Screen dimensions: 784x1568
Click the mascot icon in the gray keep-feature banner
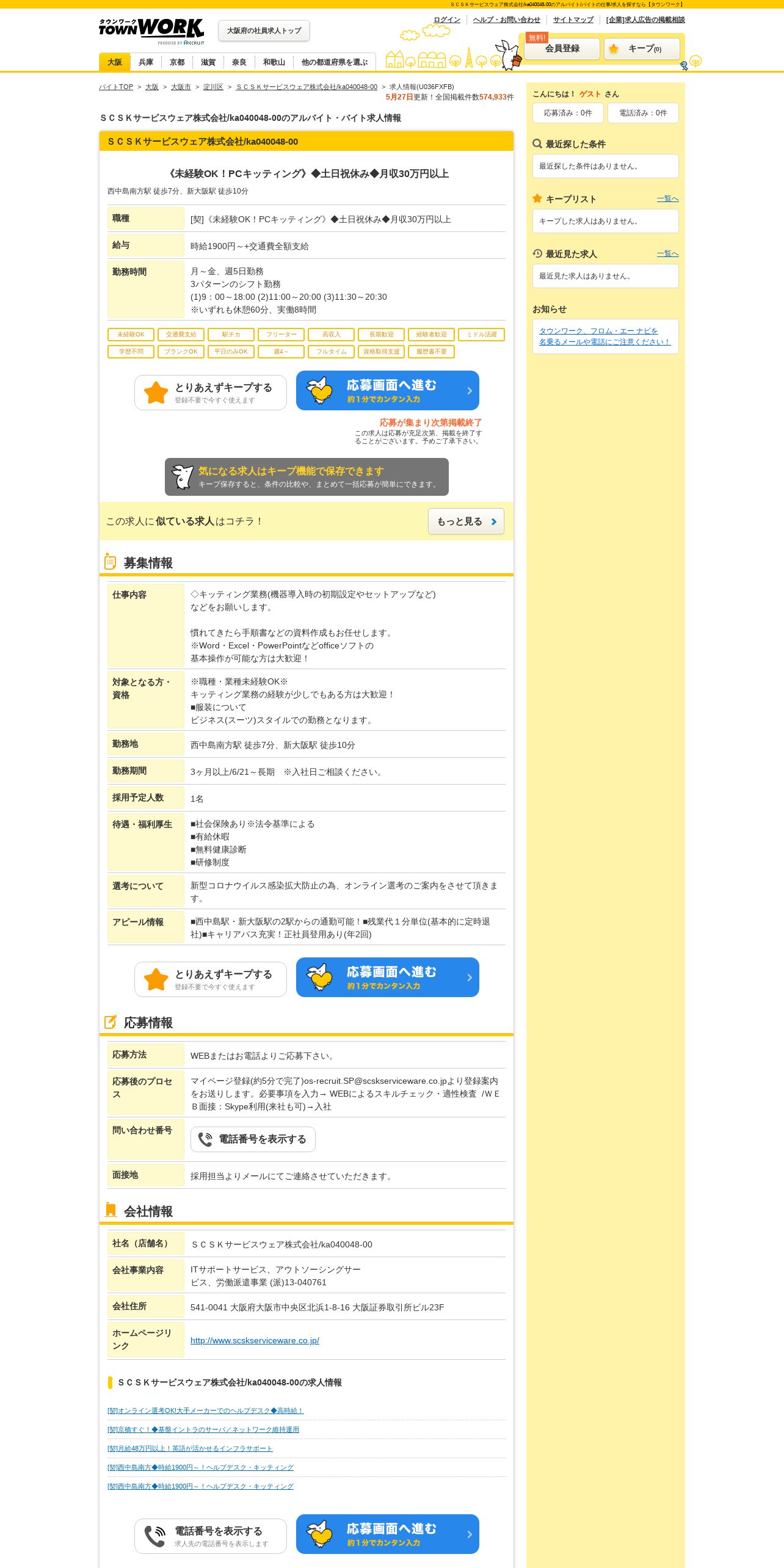tap(182, 477)
